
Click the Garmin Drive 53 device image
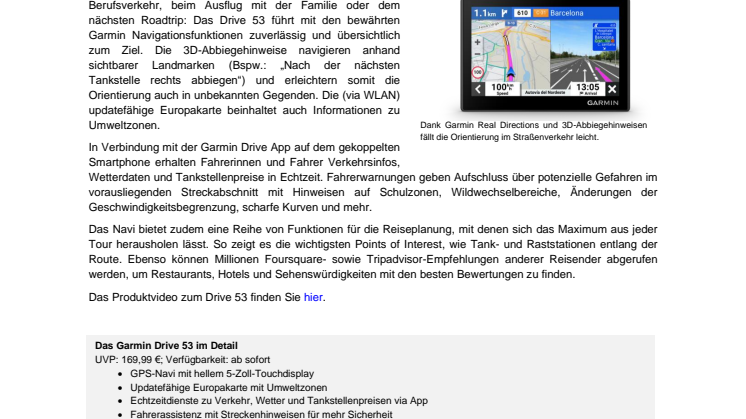pyautogui.click(x=545, y=56)
